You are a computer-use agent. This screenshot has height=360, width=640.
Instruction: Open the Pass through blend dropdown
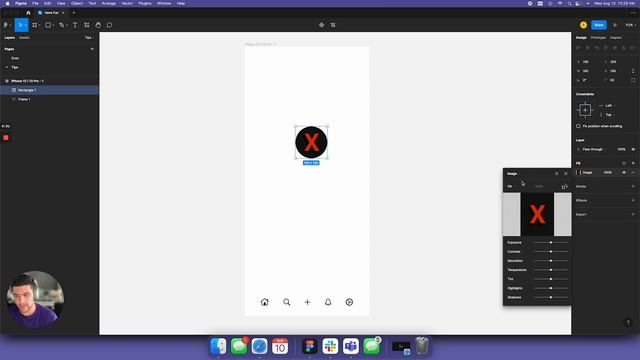[x=594, y=149]
